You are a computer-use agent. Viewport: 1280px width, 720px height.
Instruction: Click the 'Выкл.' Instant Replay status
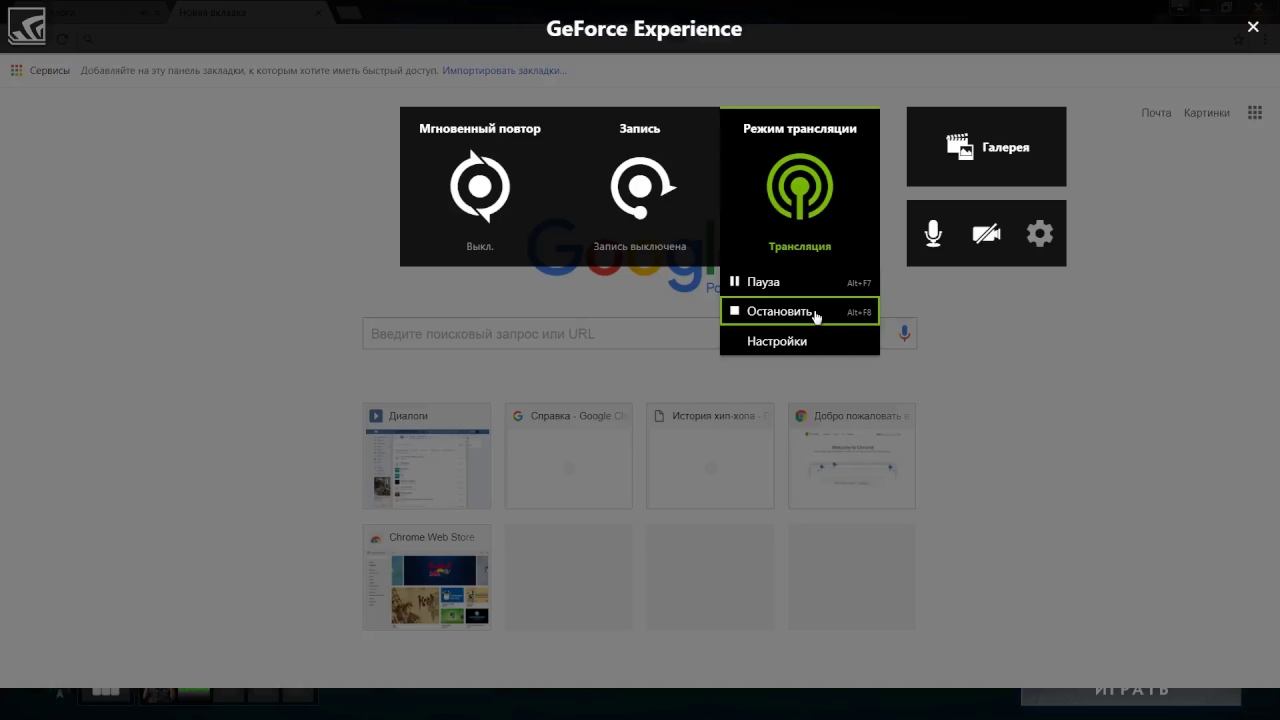480,246
